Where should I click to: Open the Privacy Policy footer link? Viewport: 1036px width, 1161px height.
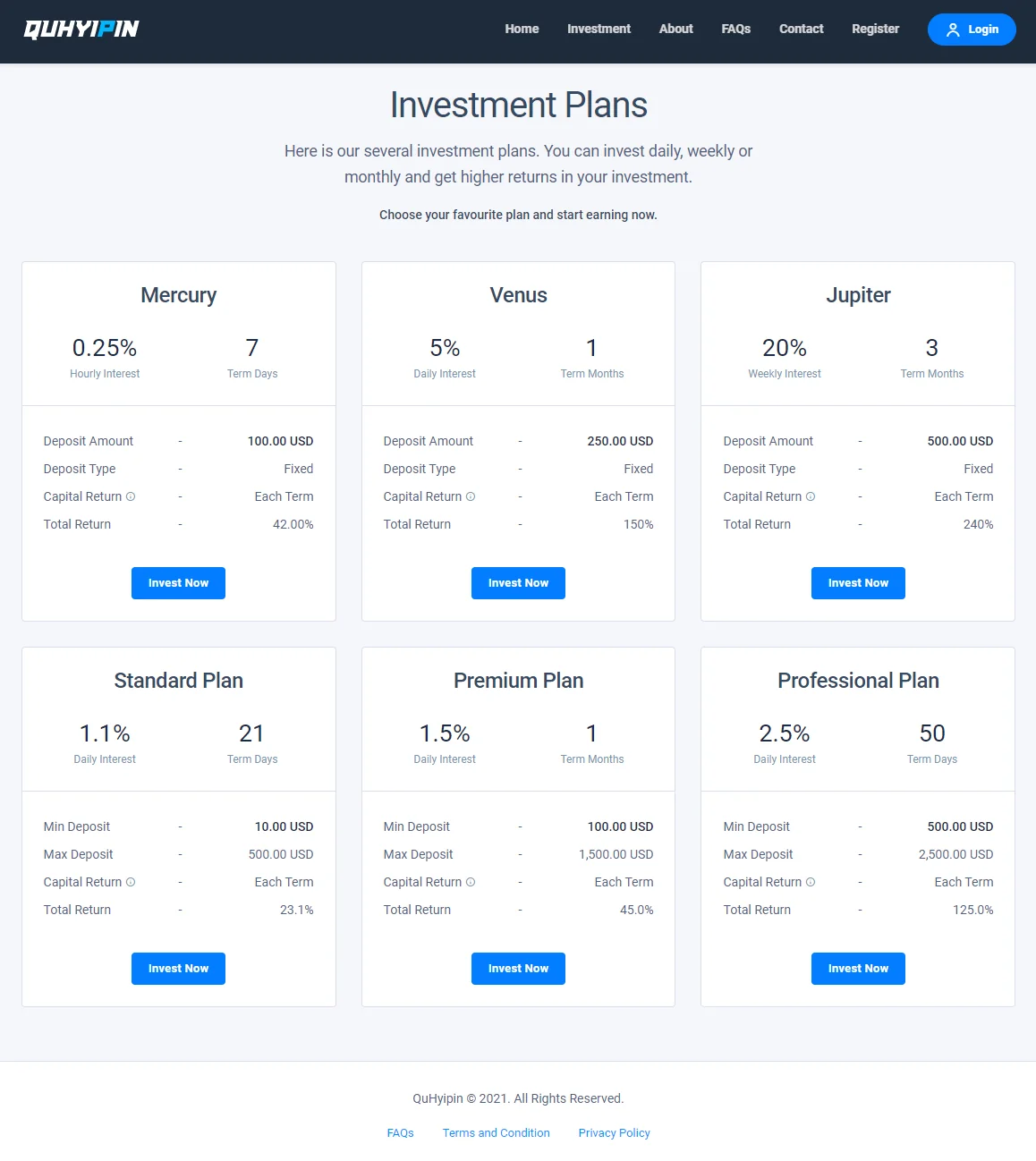coord(614,1133)
